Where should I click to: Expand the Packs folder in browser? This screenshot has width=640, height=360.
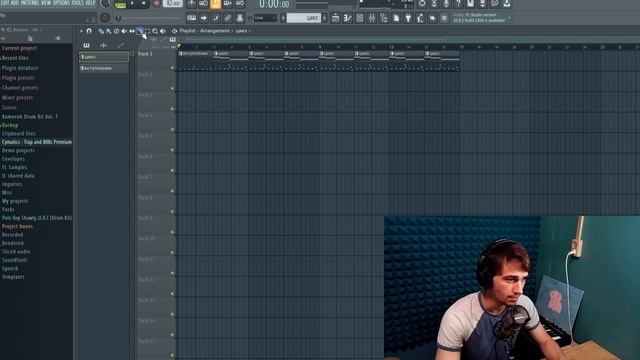pos(8,209)
